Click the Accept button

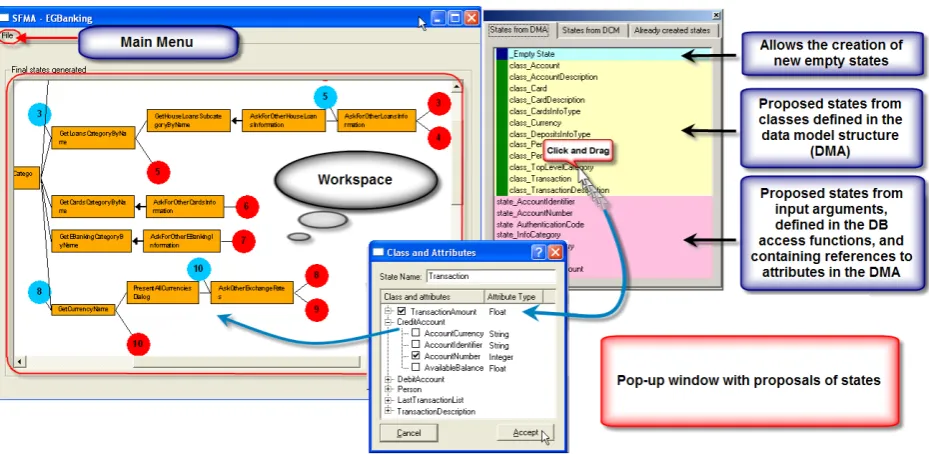point(525,433)
